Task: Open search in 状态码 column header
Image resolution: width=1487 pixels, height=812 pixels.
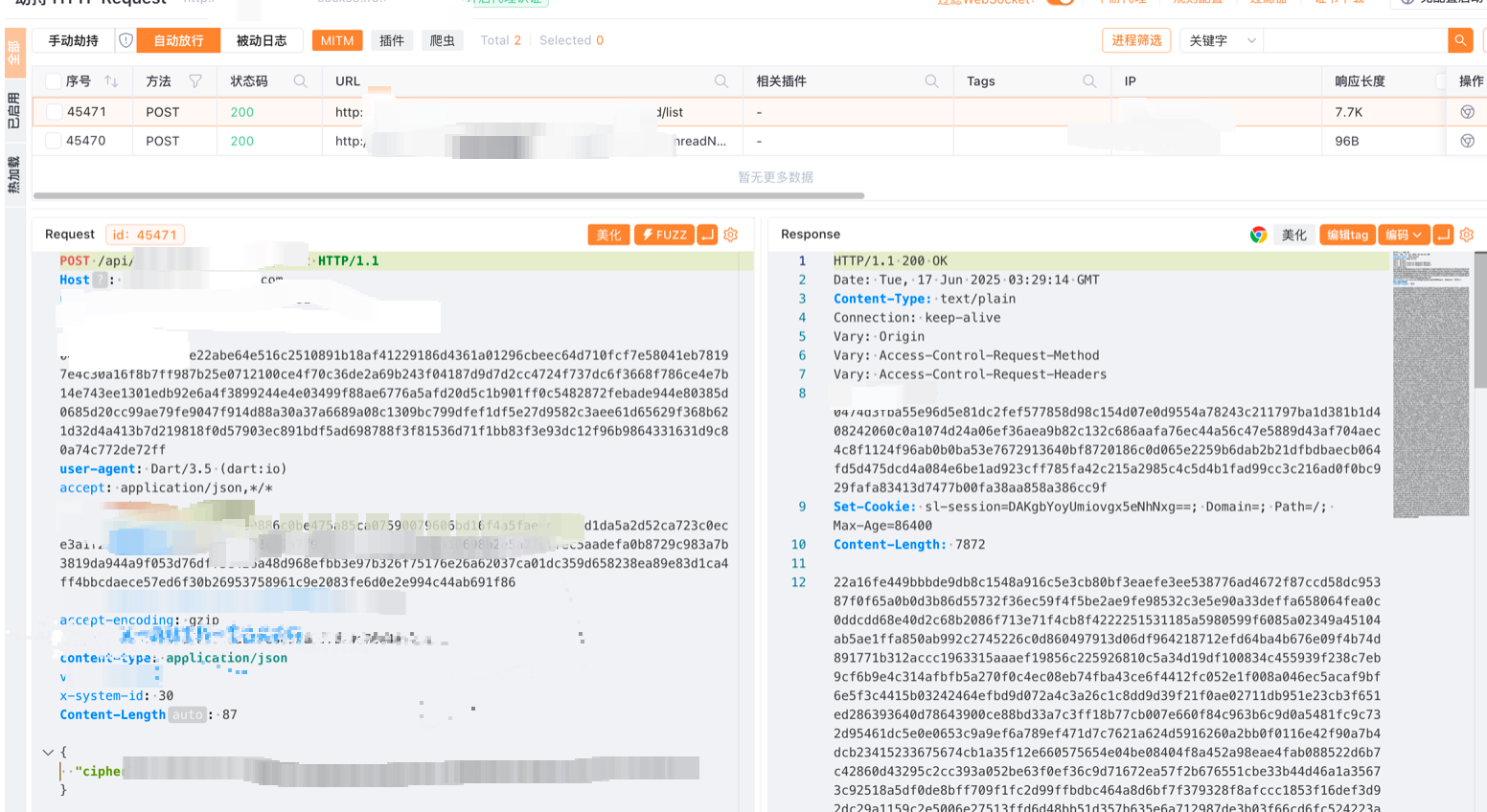Action: coord(300,81)
